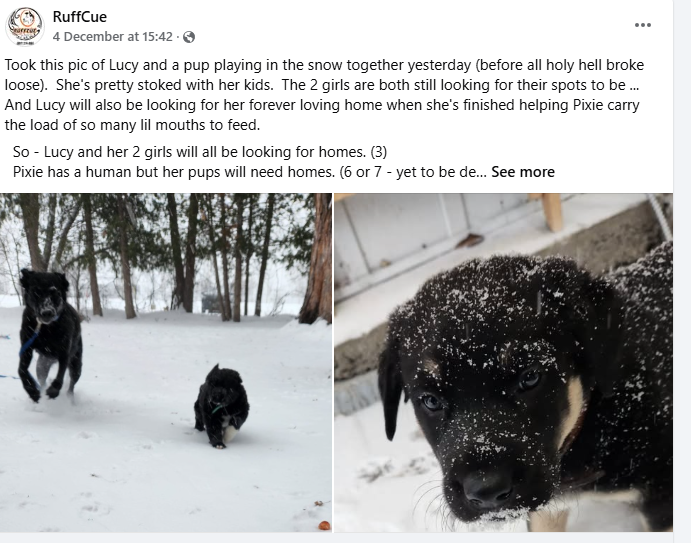Click the globe public-privacy icon
This screenshot has width=691, height=543.
(189, 37)
